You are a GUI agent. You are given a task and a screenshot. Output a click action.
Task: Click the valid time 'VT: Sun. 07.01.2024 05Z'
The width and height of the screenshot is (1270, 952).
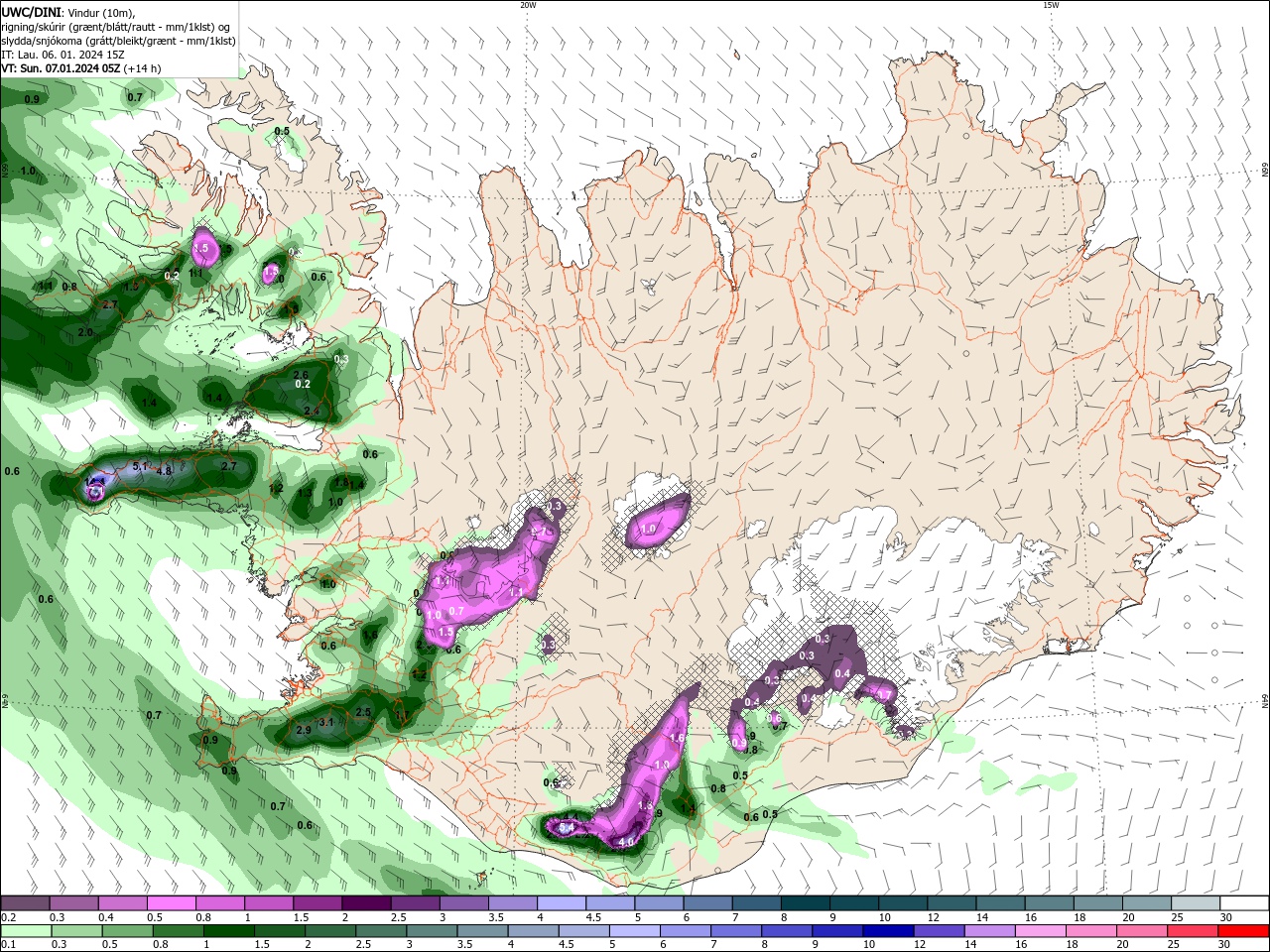point(61,68)
